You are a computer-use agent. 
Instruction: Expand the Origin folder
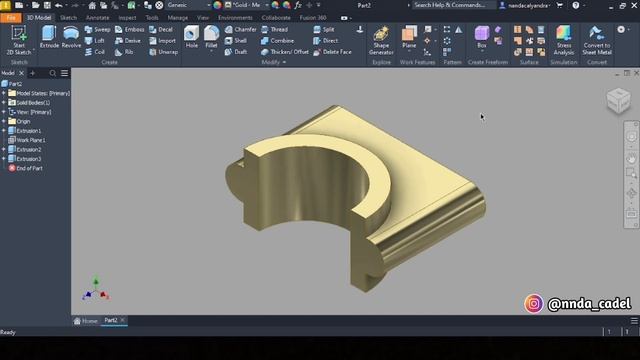[4, 121]
